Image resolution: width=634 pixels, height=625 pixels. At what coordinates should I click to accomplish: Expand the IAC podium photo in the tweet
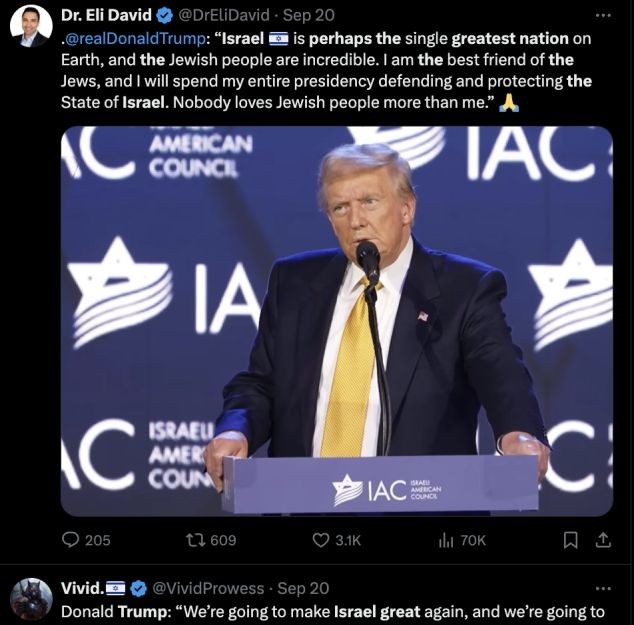pos(337,321)
